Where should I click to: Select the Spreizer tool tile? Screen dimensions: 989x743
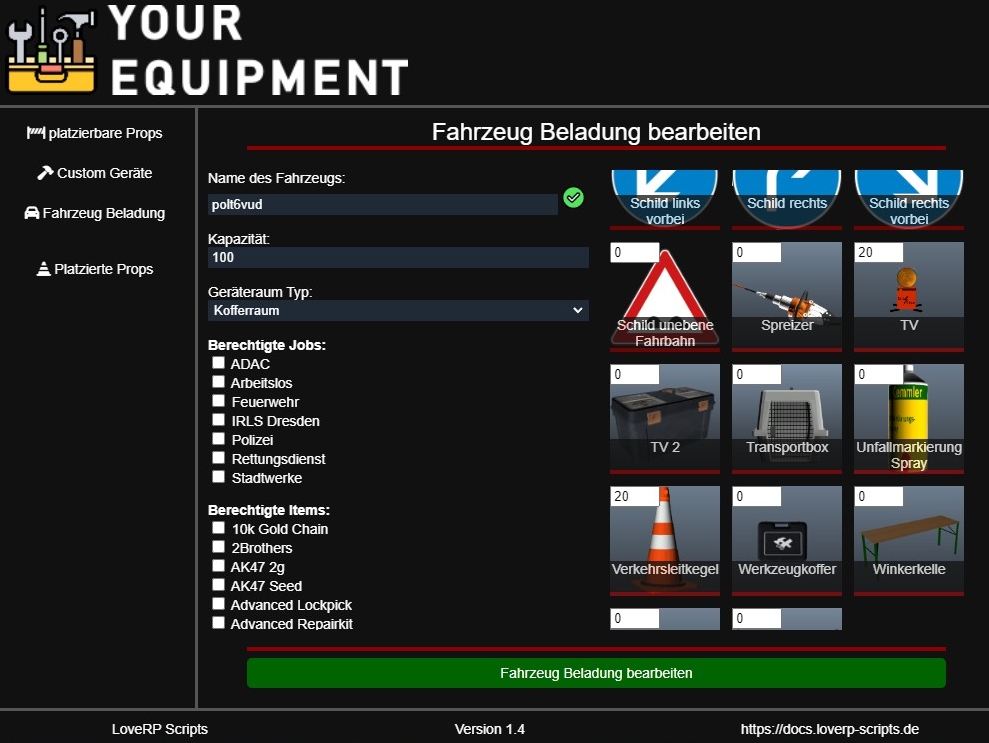787,296
